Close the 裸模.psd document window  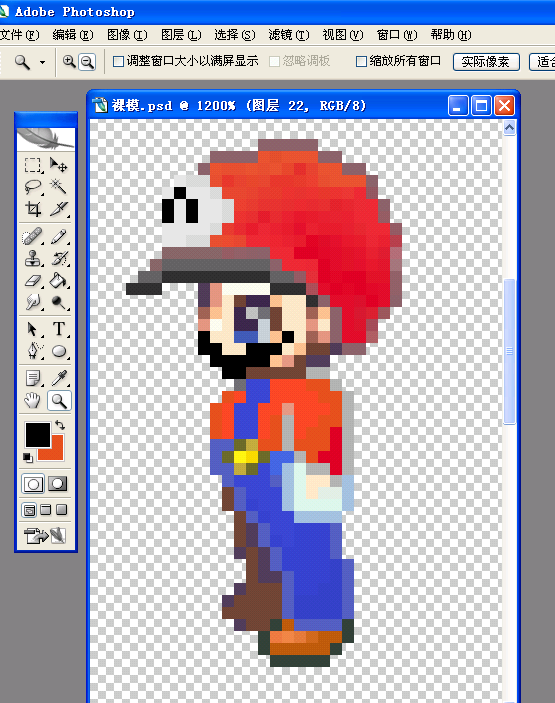pyautogui.click(x=504, y=106)
